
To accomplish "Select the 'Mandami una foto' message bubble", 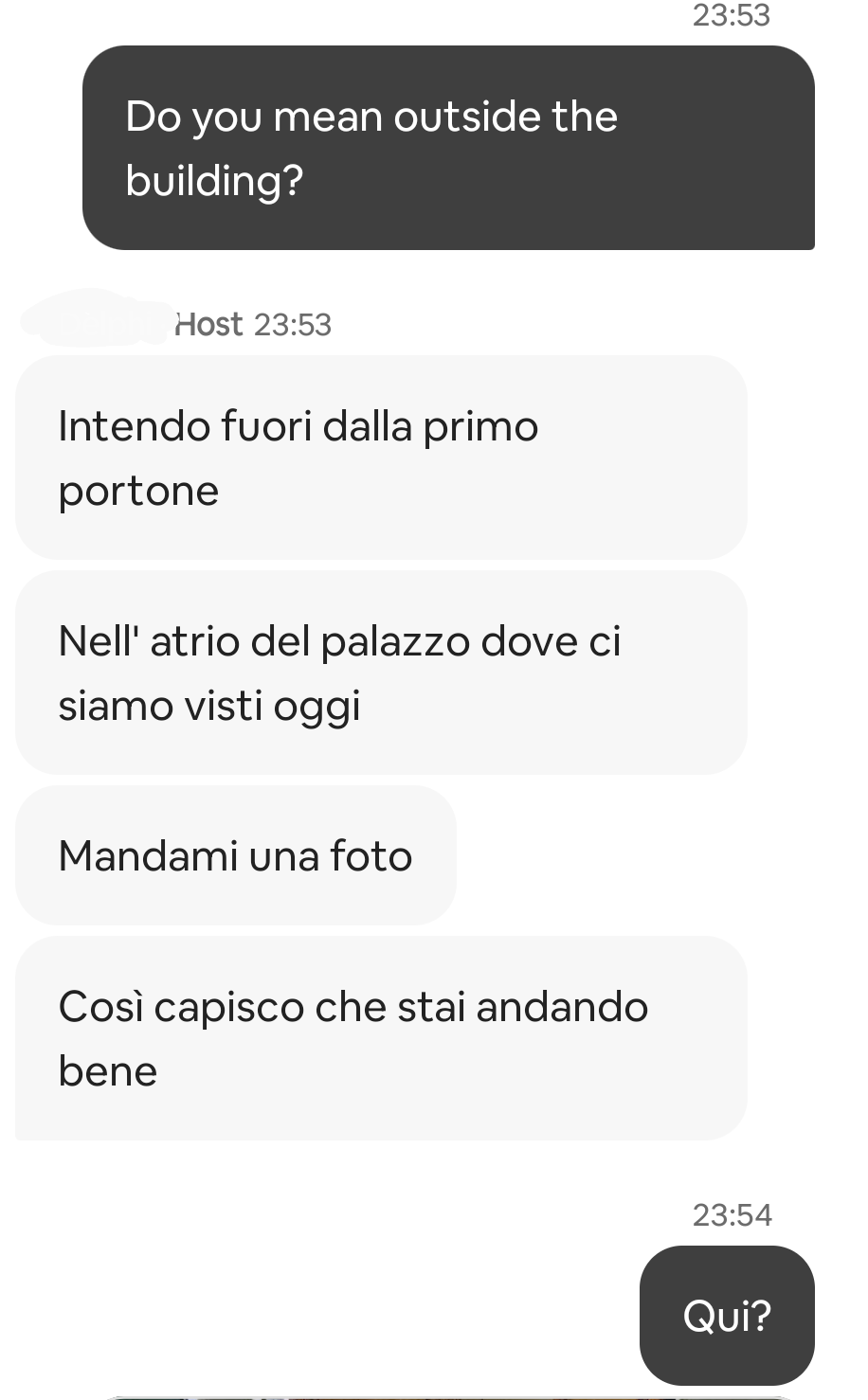I will point(236,855).
